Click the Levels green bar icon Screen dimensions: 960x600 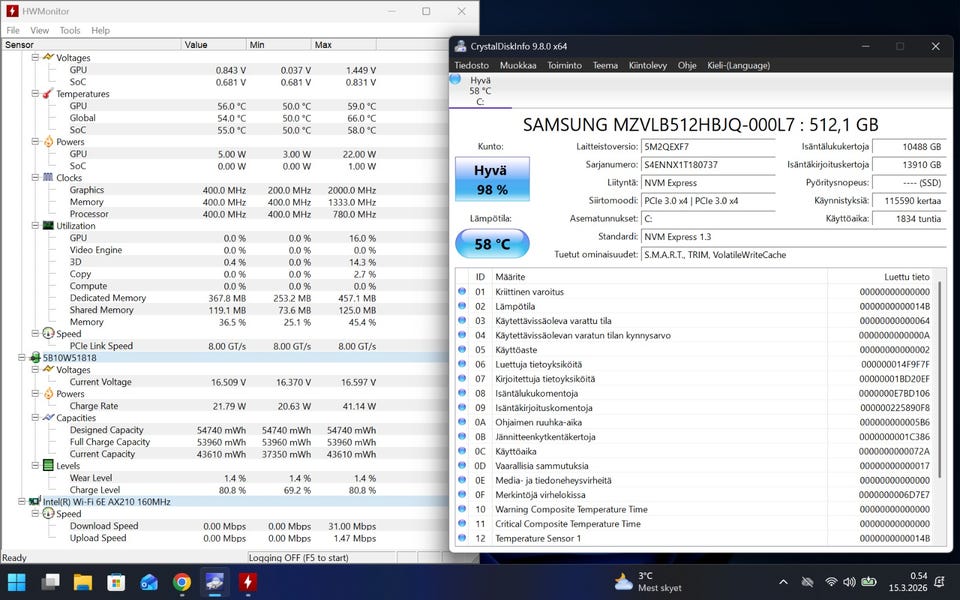pos(48,465)
